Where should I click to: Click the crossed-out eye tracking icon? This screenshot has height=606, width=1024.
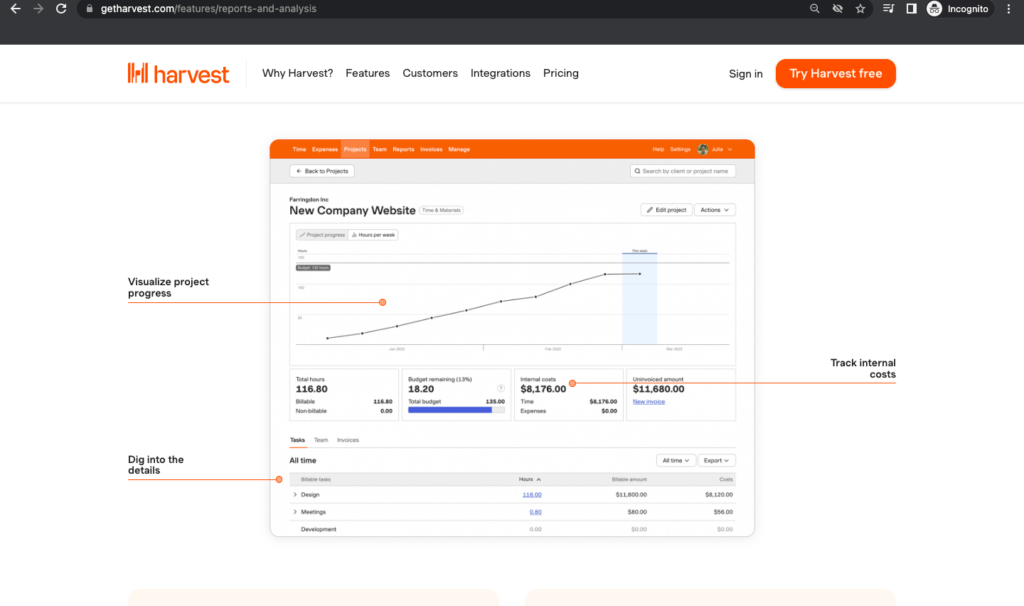[838, 8]
